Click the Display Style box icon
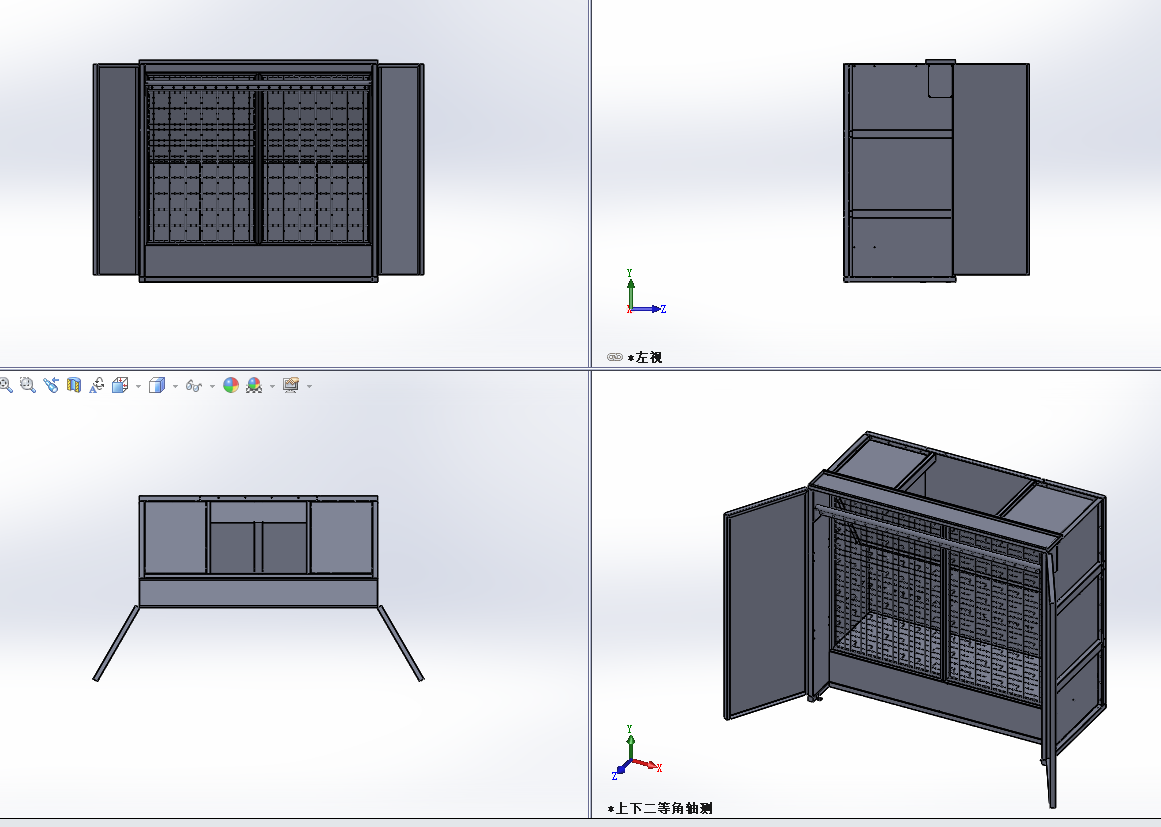1161x827 pixels. (x=156, y=385)
